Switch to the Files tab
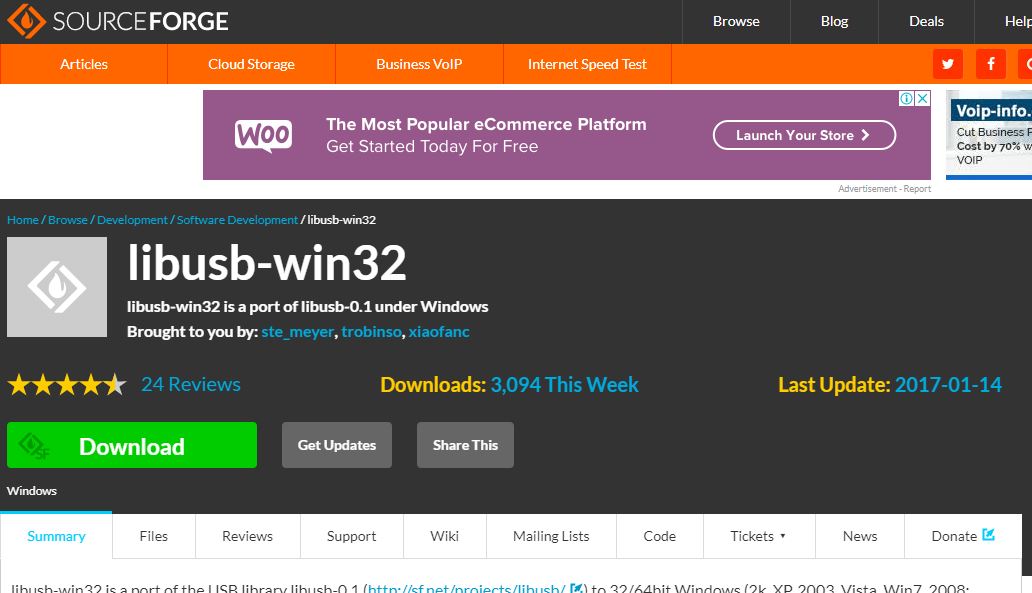 point(154,536)
